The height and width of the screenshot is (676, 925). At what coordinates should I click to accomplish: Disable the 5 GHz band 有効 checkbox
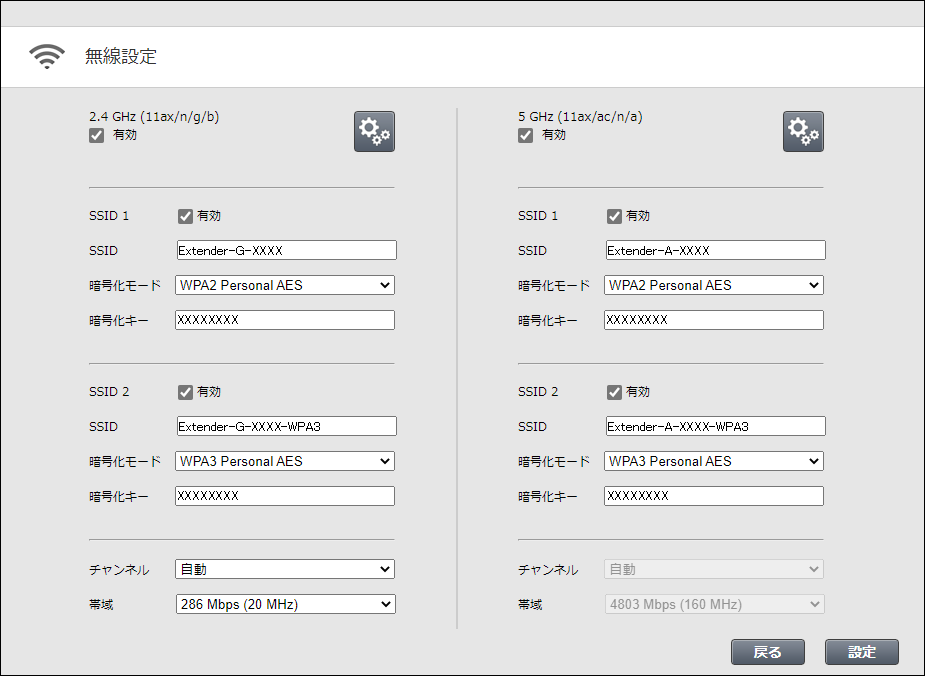[x=526, y=135]
